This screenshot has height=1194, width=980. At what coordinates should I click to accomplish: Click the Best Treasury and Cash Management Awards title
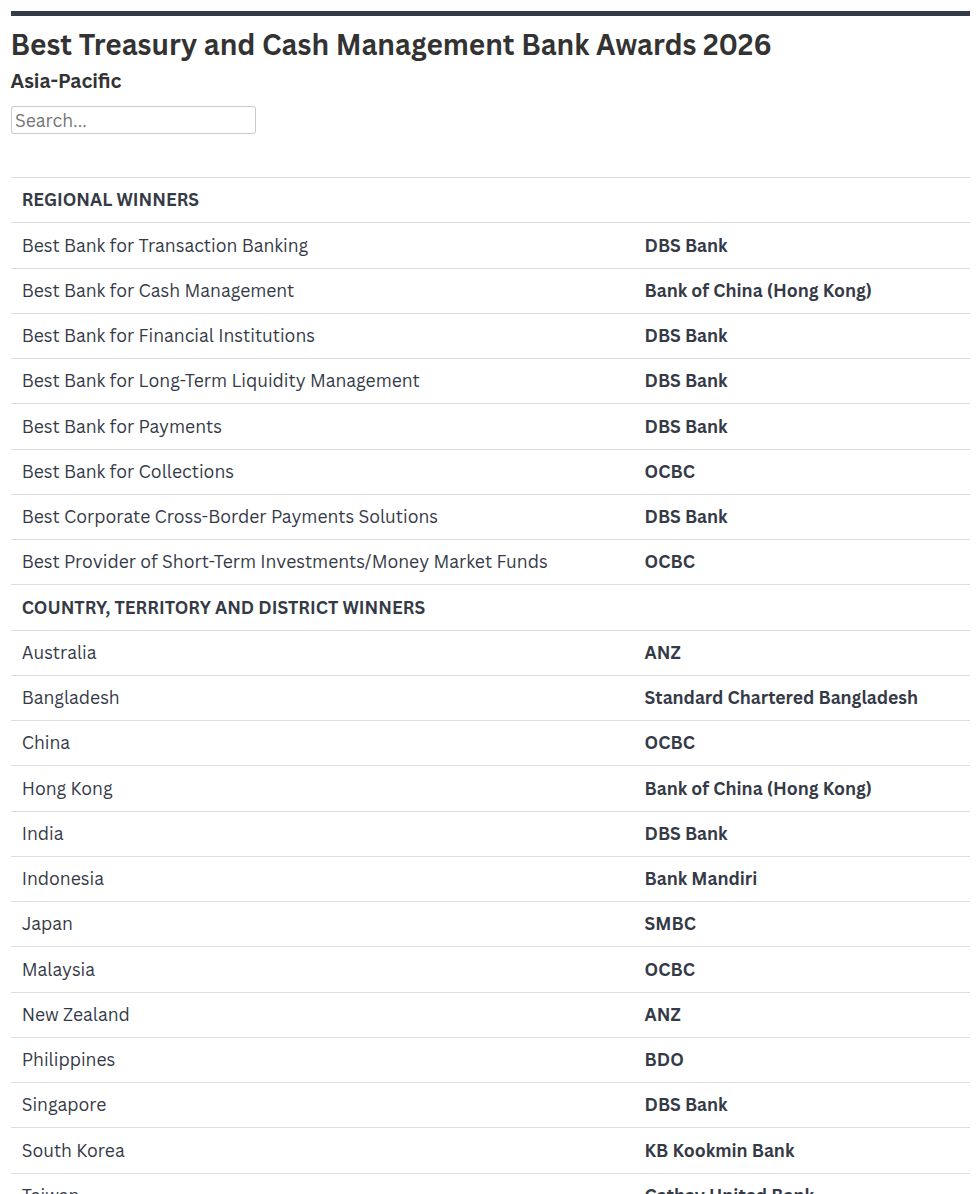coord(391,45)
